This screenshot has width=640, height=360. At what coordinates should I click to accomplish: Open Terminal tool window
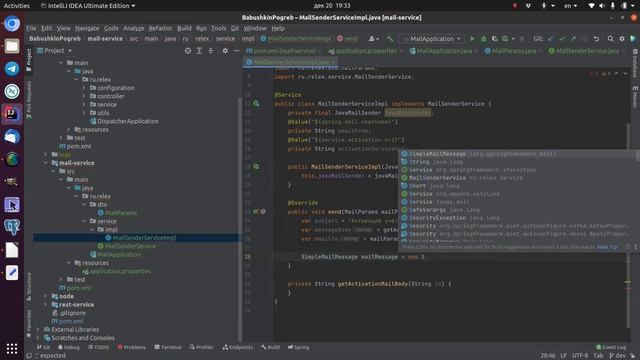click(x=168, y=347)
